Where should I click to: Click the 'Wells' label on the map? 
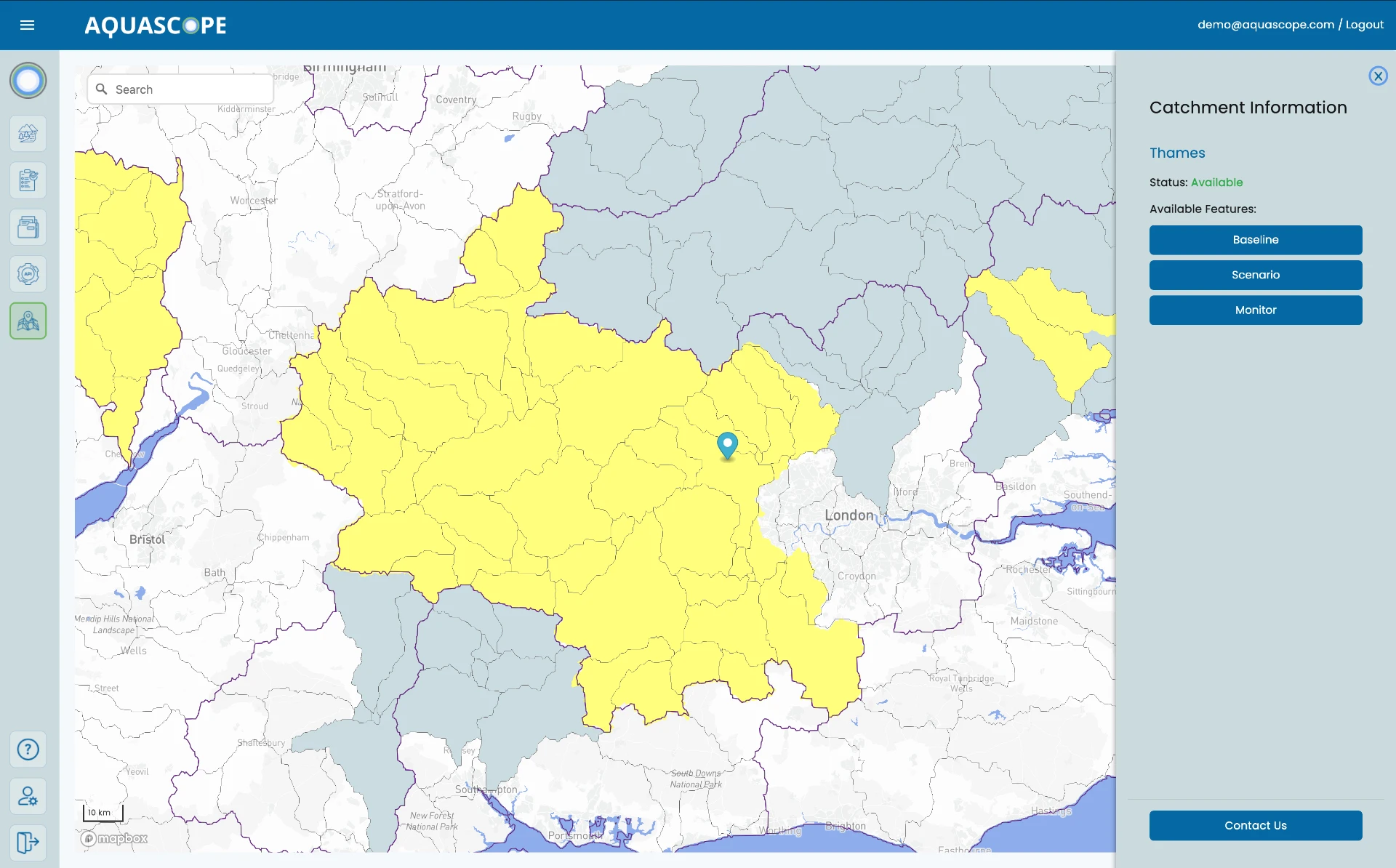tap(134, 651)
